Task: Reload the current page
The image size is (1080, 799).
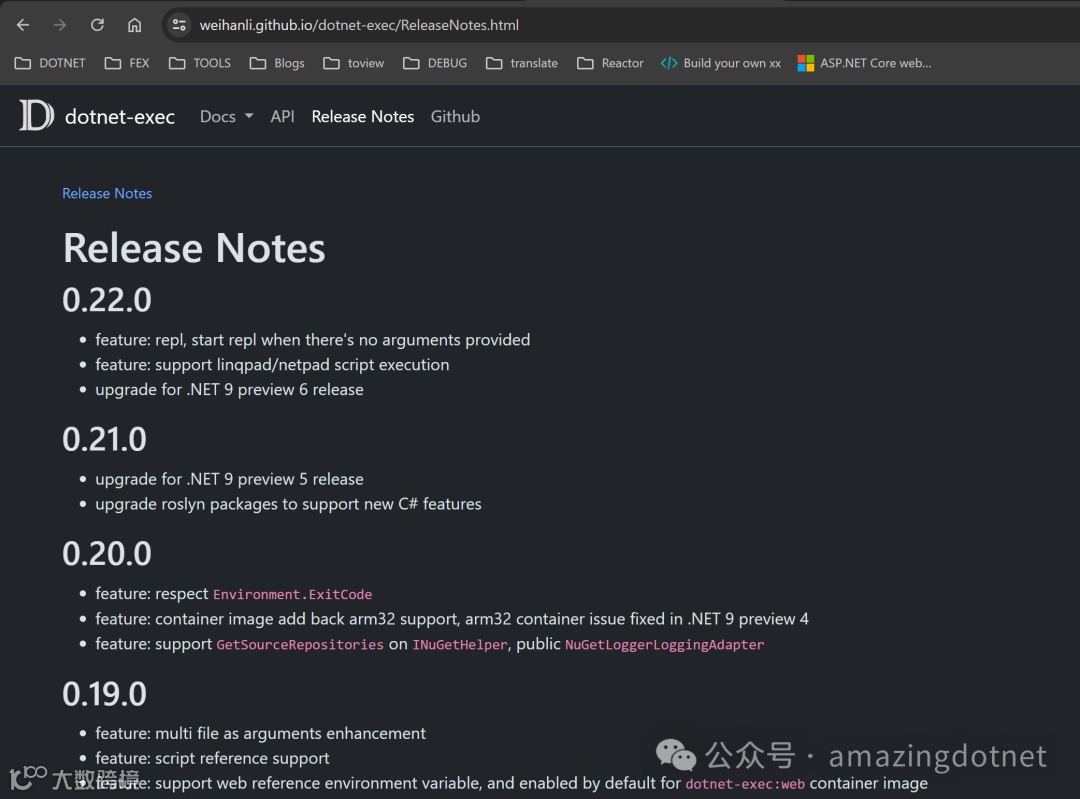Action: tap(97, 25)
